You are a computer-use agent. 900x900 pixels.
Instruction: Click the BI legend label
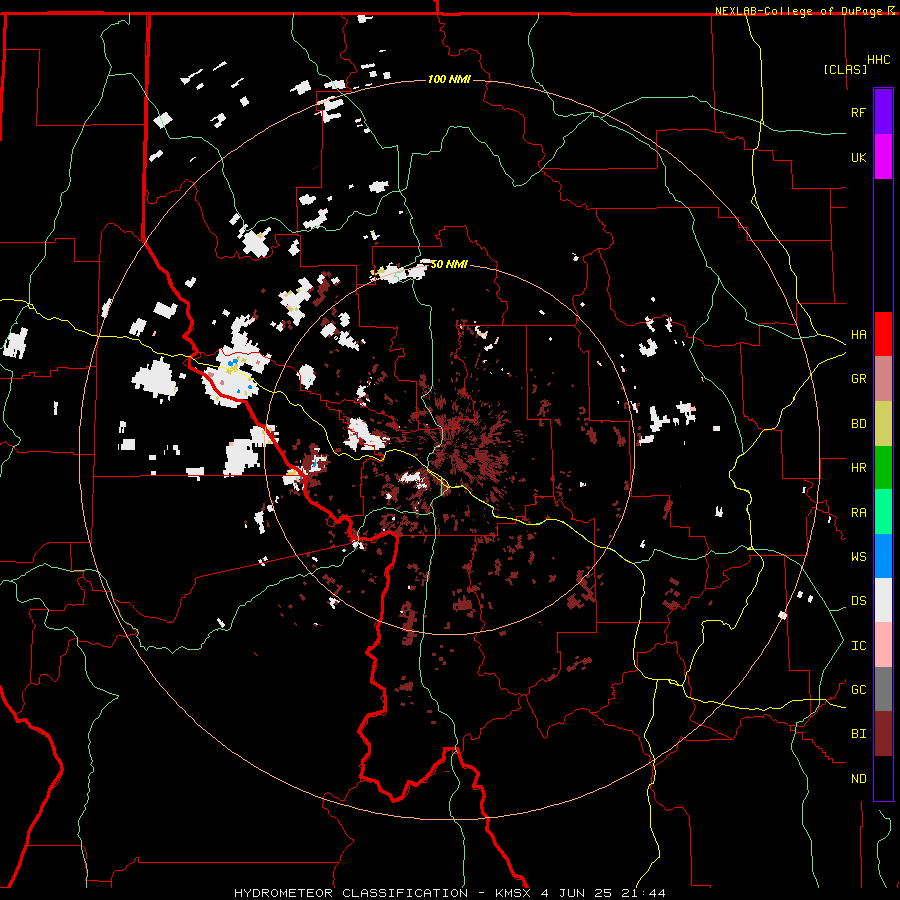(x=859, y=734)
